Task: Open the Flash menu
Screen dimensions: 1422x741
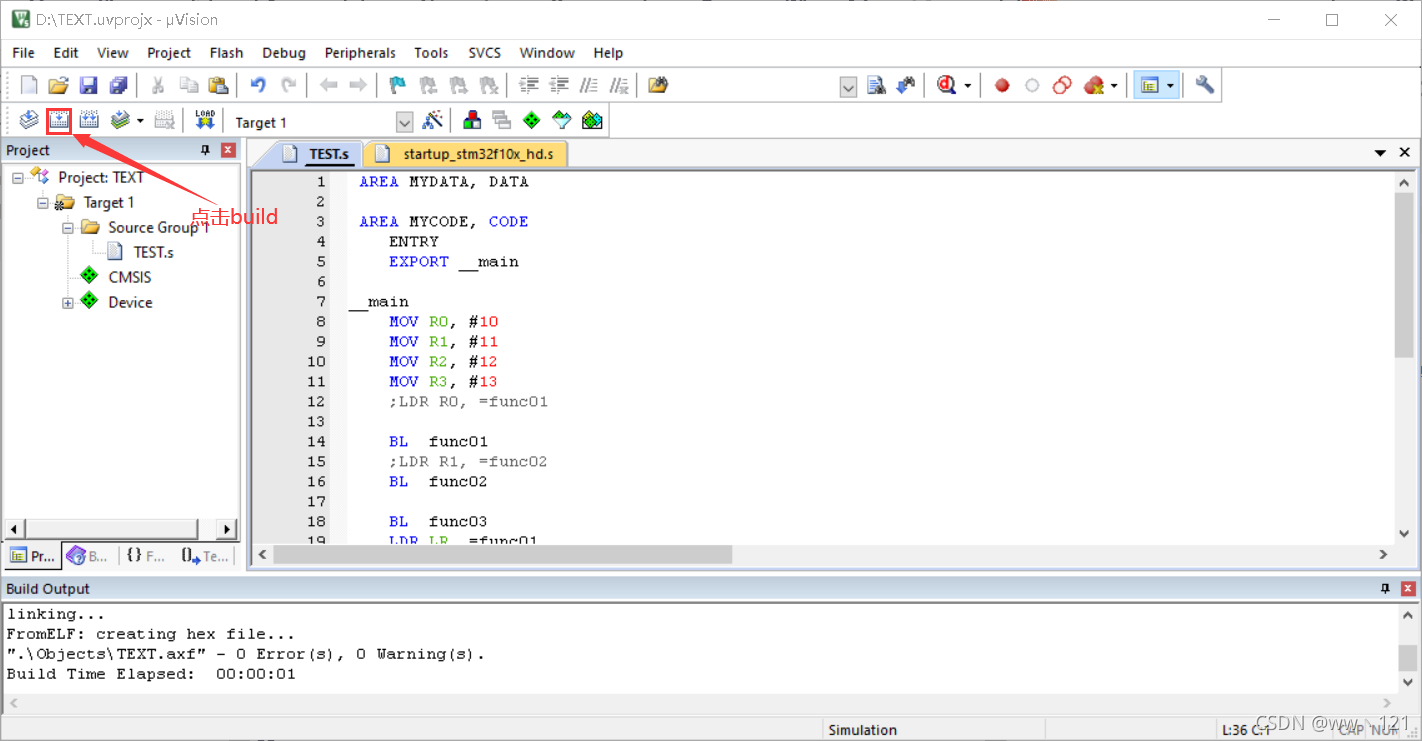Action: tap(226, 53)
